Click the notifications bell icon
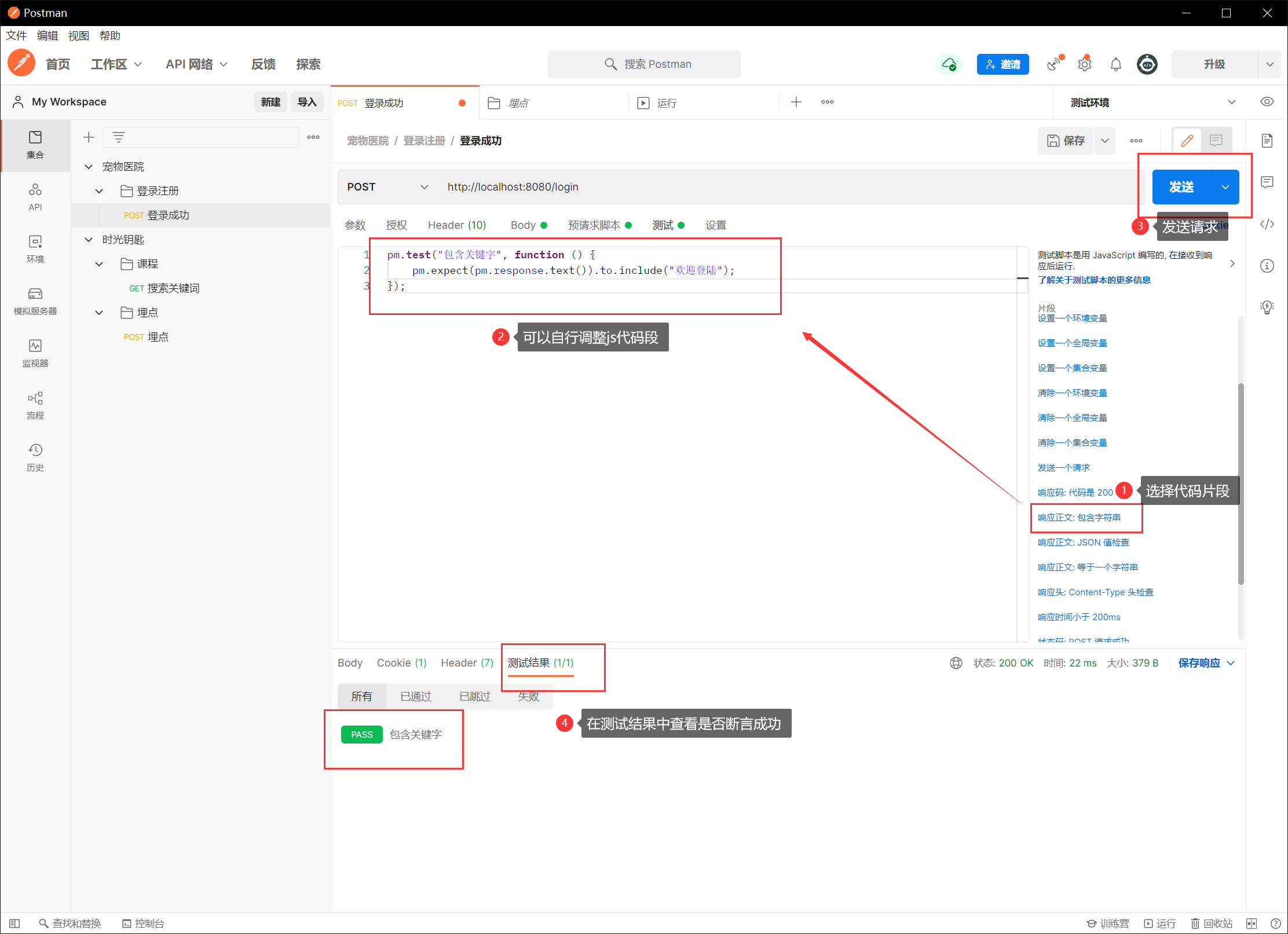Image resolution: width=1288 pixels, height=934 pixels. click(x=1115, y=64)
